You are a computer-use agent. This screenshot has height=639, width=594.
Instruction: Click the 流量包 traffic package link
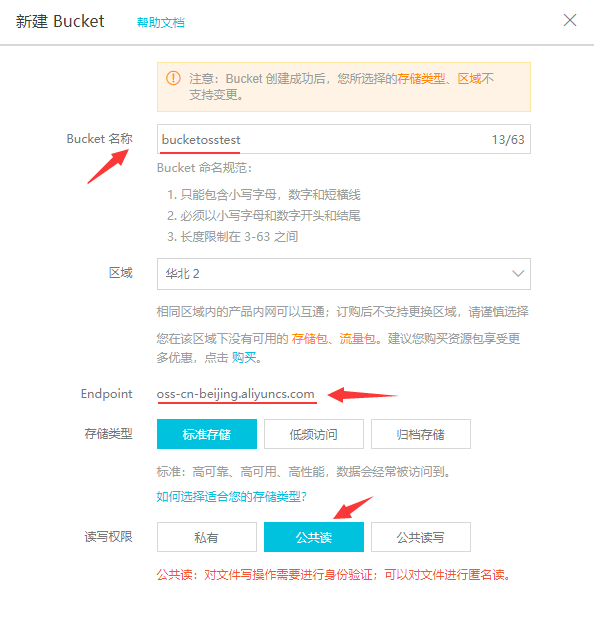357,339
